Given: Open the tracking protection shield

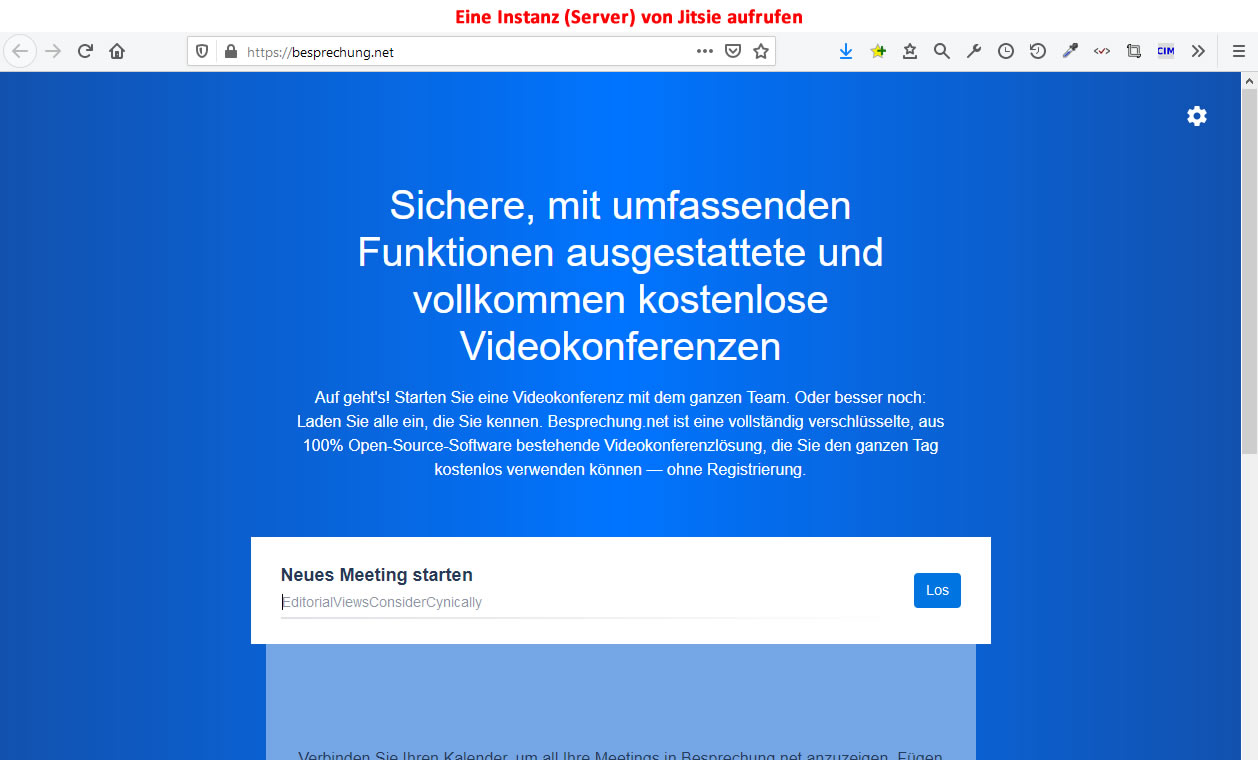Looking at the screenshot, I should click(x=202, y=51).
